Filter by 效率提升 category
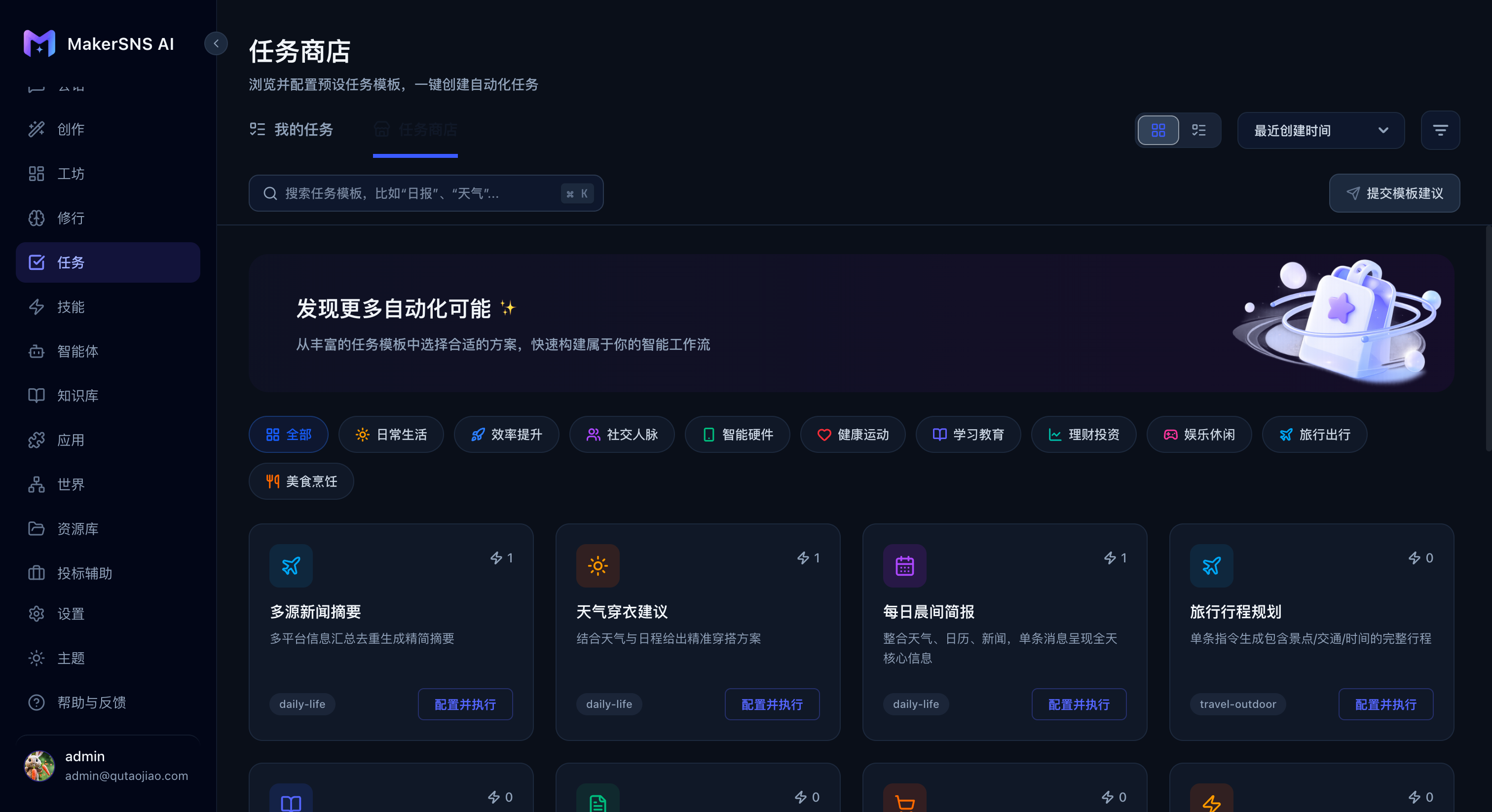1492x812 pixels. [x=506, y=435]
